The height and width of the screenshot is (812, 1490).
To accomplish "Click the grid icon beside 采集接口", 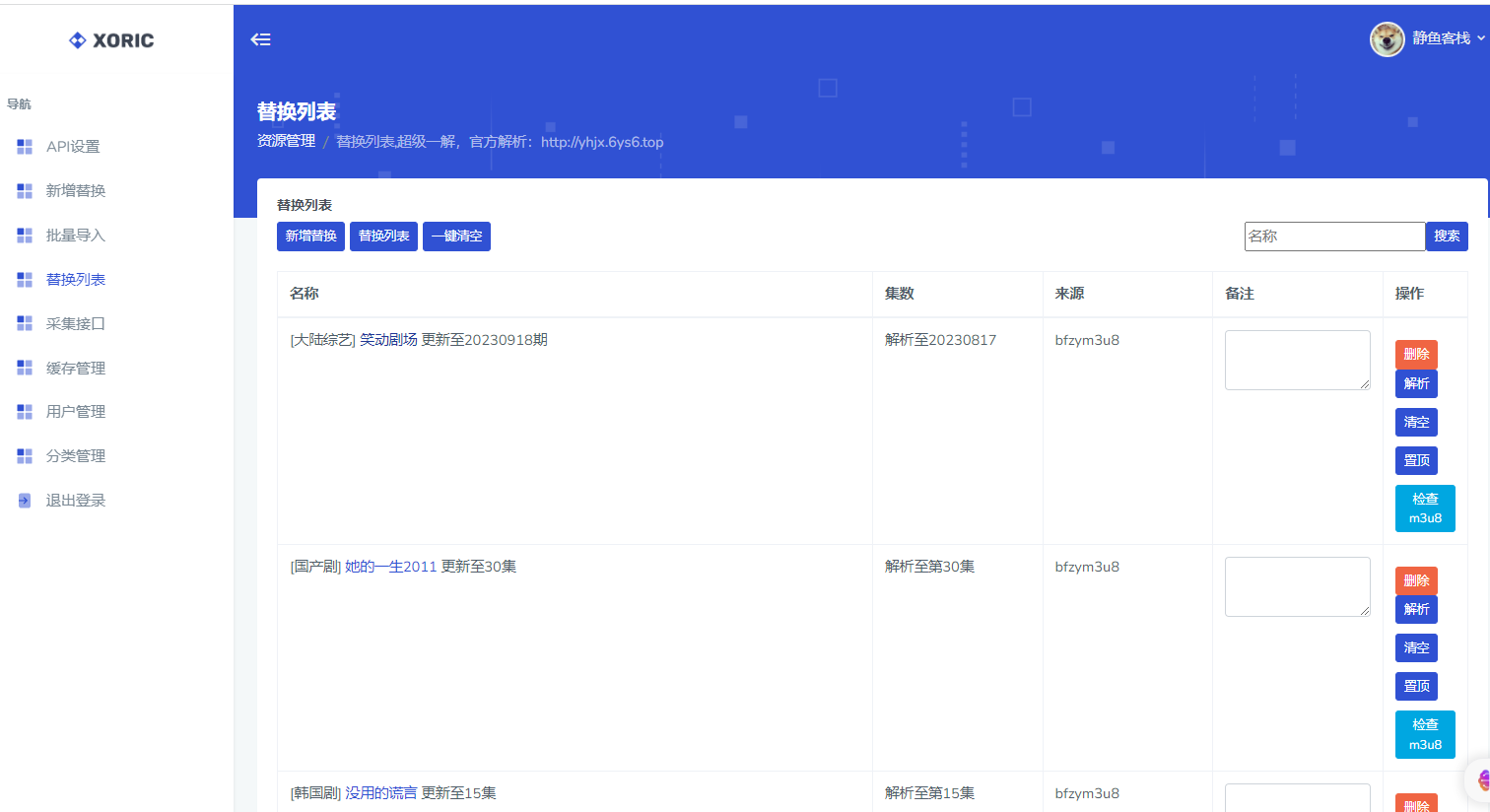I will pyautogui.click(x=25, y=323).
